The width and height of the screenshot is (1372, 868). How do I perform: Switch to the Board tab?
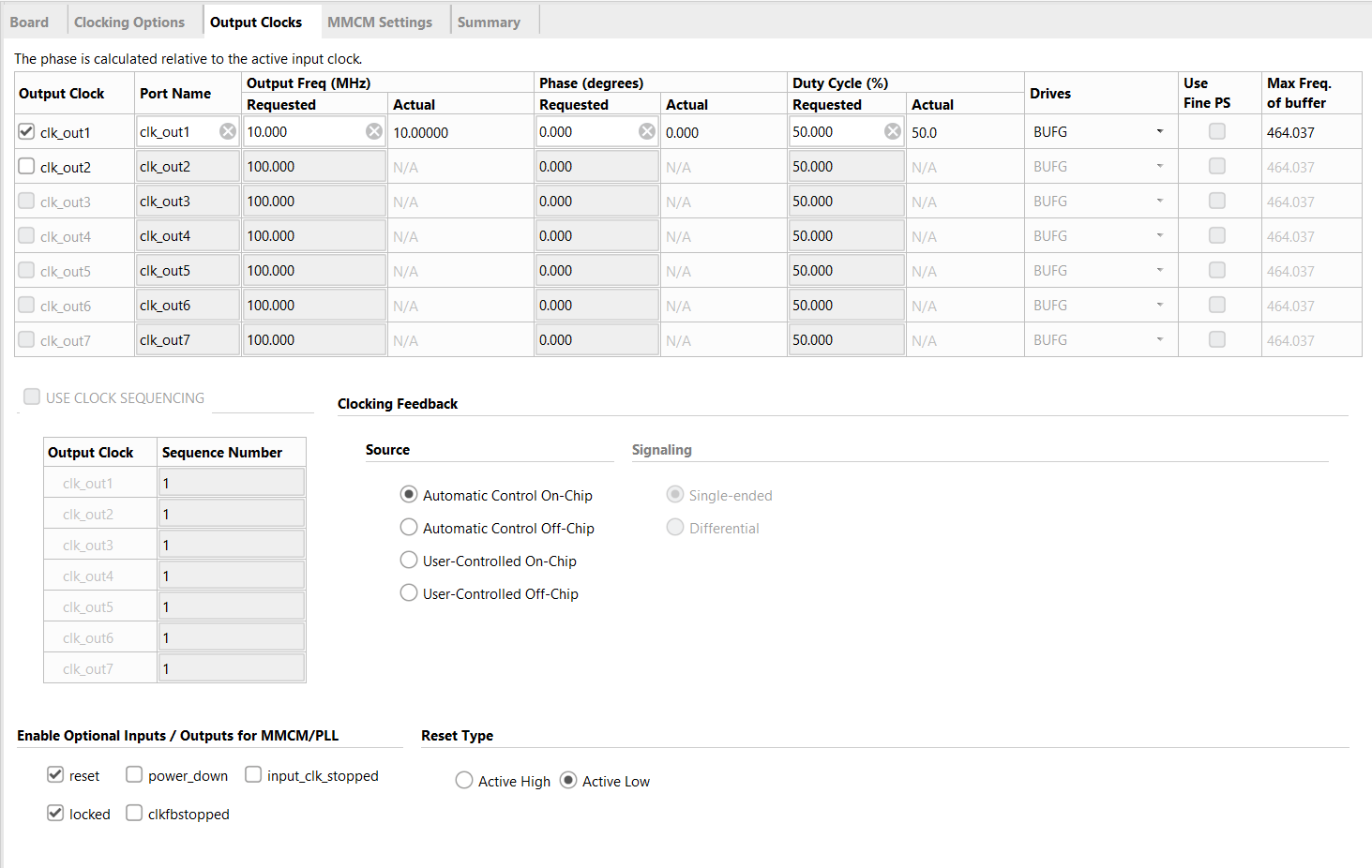tap(29, 22)
